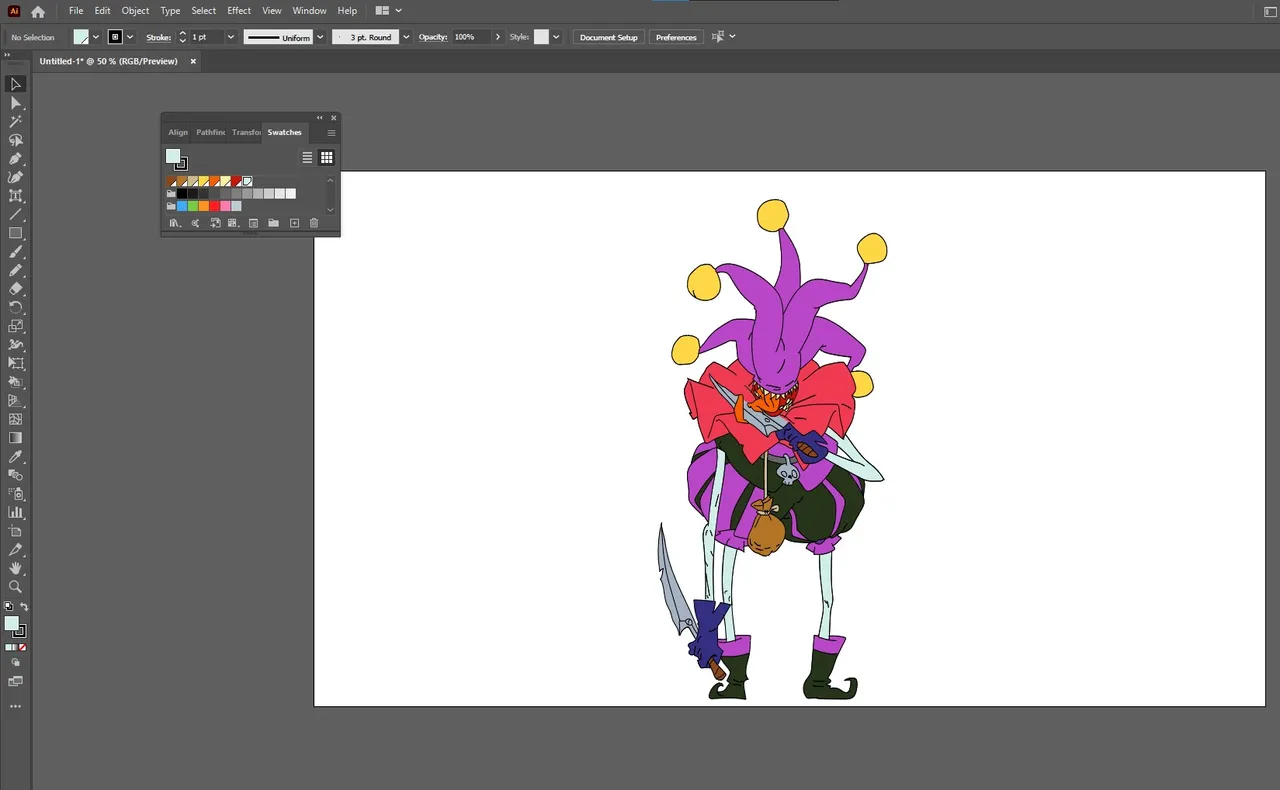Open arrange documents workspace dropdown
Image resolution: width=1280 pixels, height=790 pixels.
[x=388, y=11]
